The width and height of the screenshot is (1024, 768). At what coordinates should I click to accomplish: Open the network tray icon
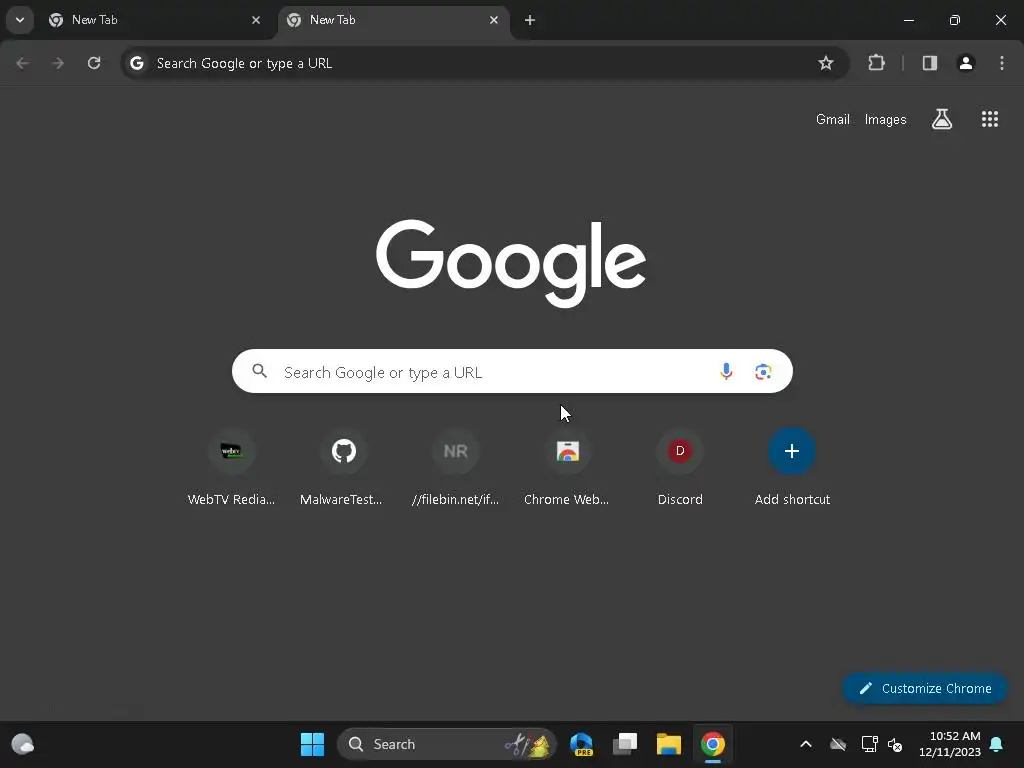[869, 744]
